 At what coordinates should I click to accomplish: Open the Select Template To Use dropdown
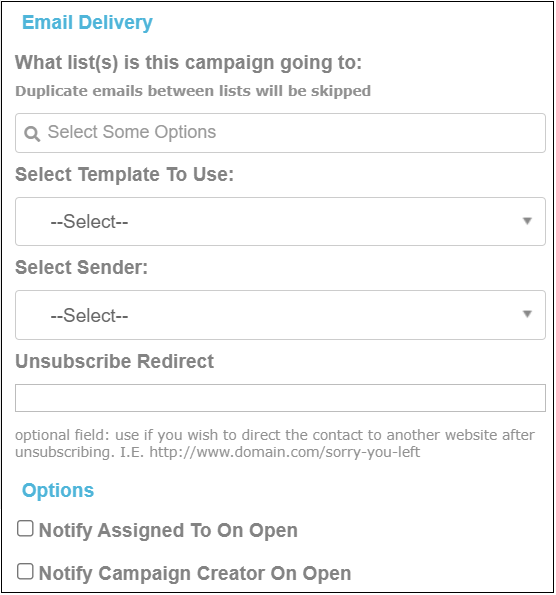280,221
